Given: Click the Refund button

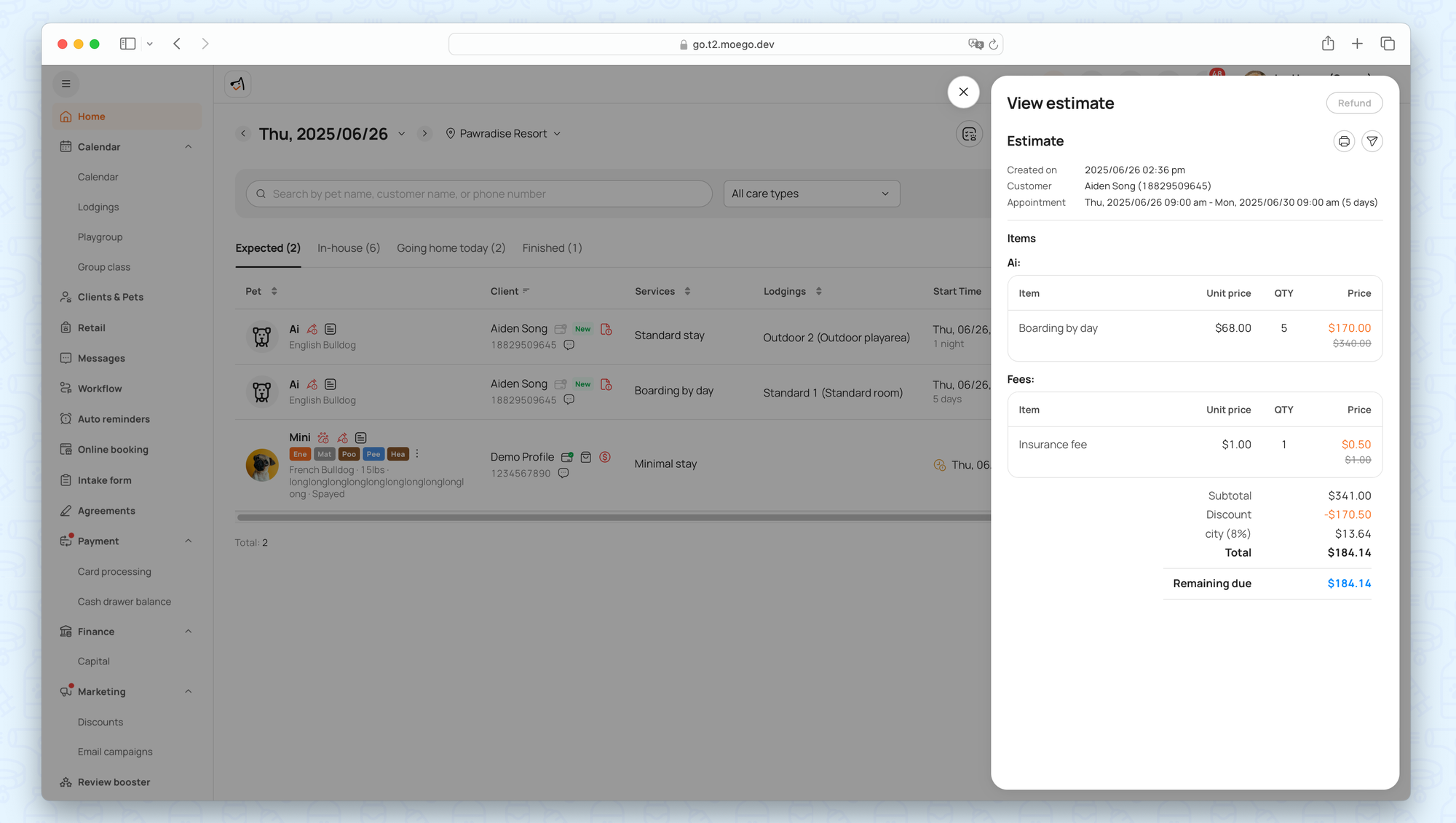Looking at the screenshot, I should pos(1353,103).
